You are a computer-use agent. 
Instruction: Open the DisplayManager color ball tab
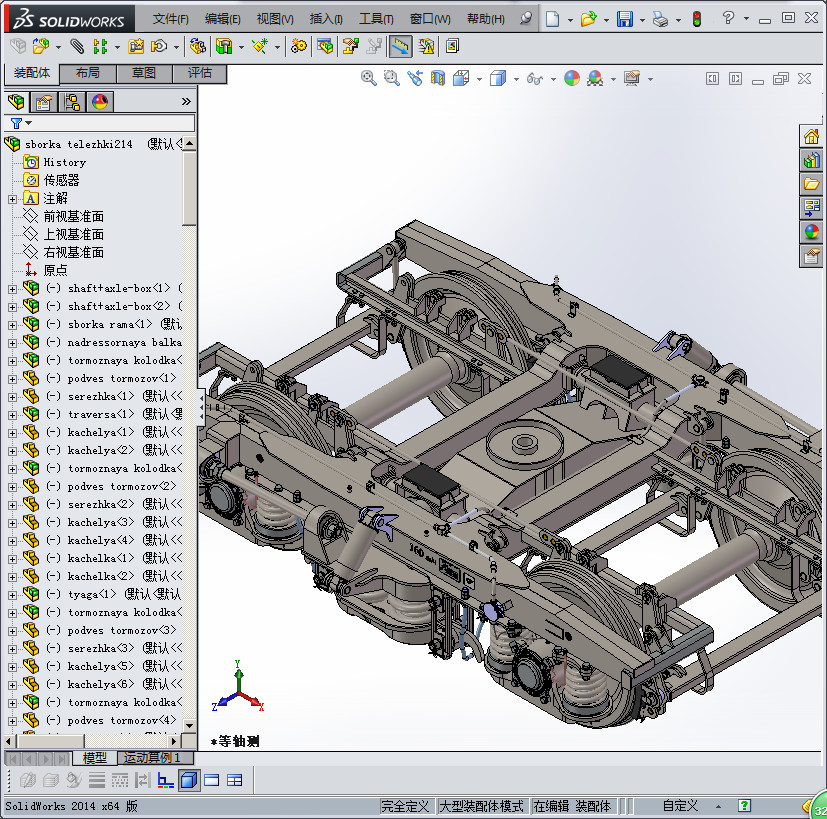point(99,101)
